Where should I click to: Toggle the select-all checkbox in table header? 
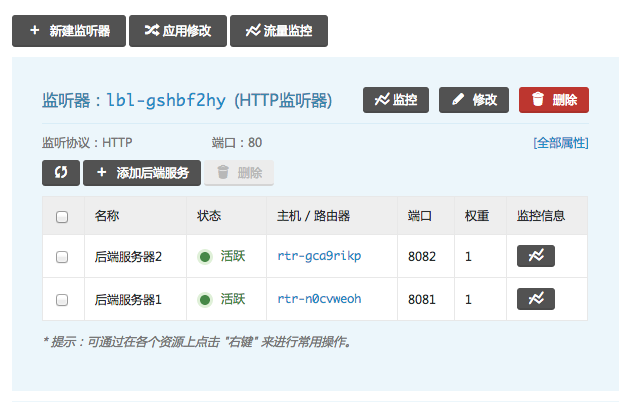click(62, 216)
